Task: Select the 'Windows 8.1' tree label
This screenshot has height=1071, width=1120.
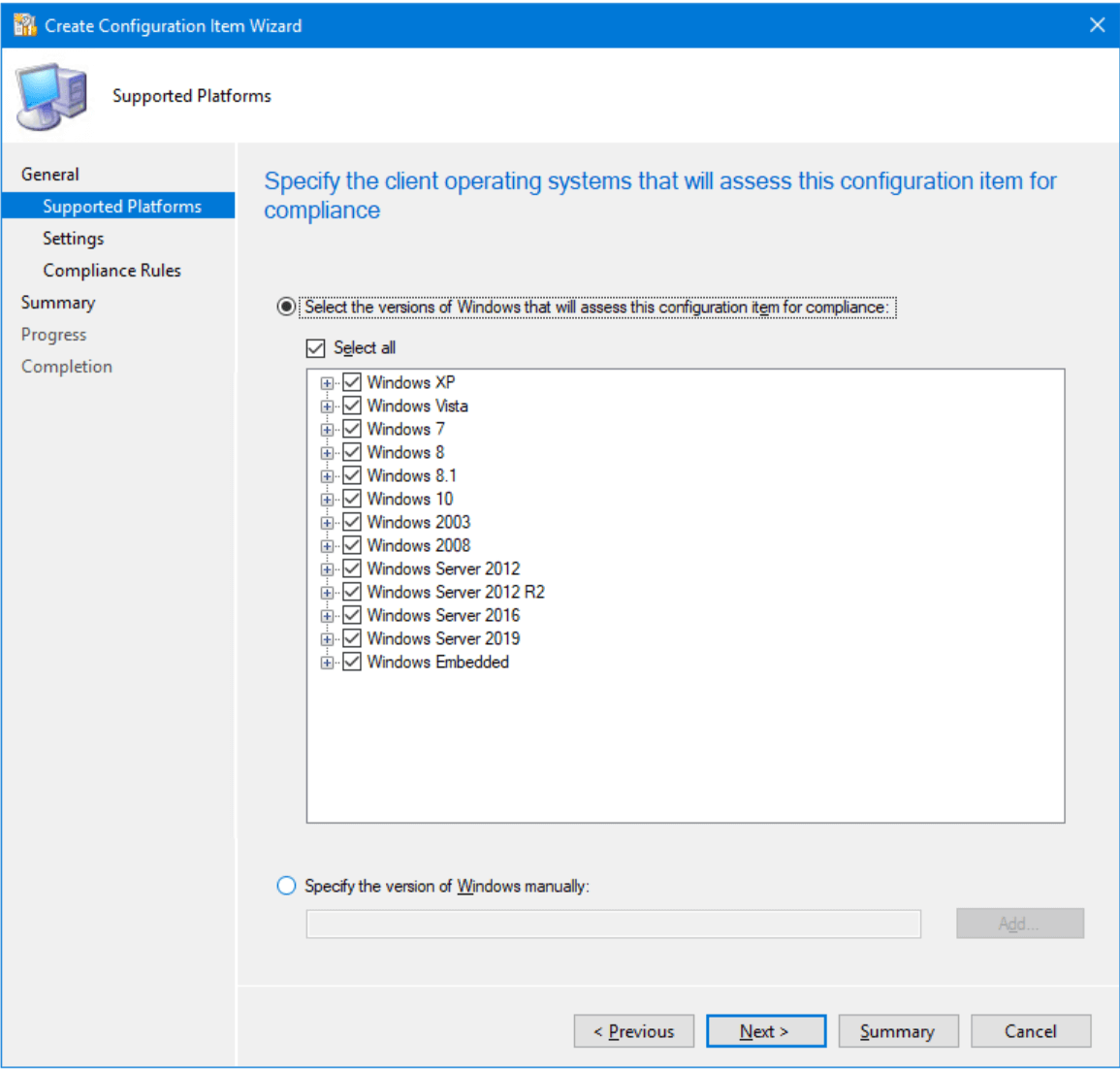Action: pyautogui.click(x=411, y=475)
